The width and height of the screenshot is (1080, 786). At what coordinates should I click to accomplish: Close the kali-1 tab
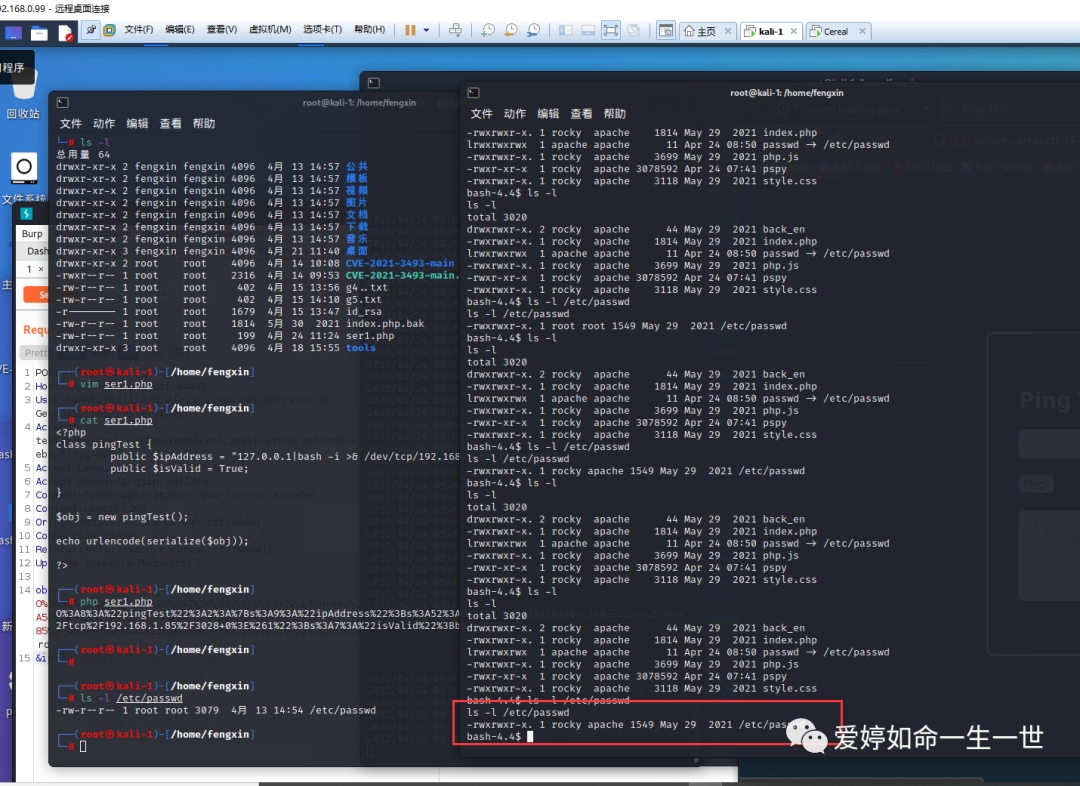pyautogui.click(x=793, y=31)
